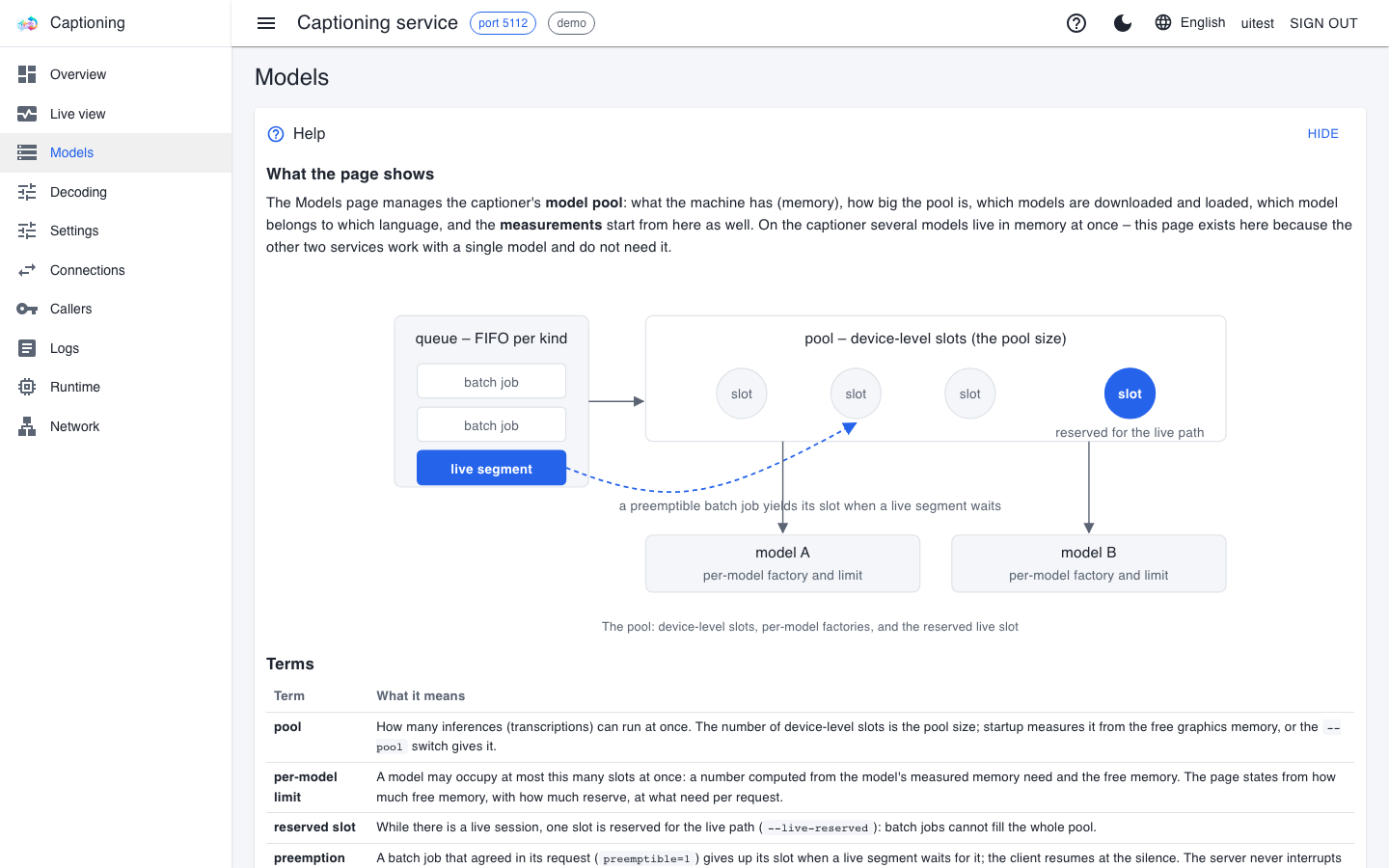Screen dimensions: 1389x868
Task: Hide the Help panel
Action: point(1322,134)
